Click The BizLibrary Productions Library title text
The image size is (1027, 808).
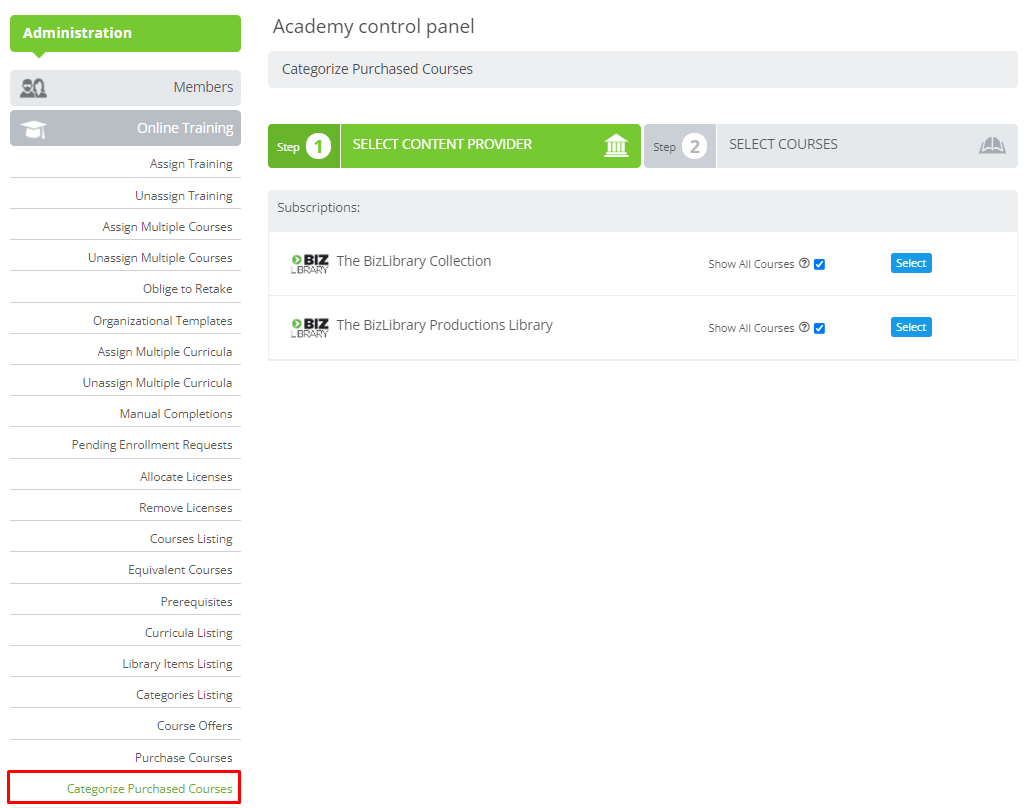pyautogui.click(x=444, y=325)
